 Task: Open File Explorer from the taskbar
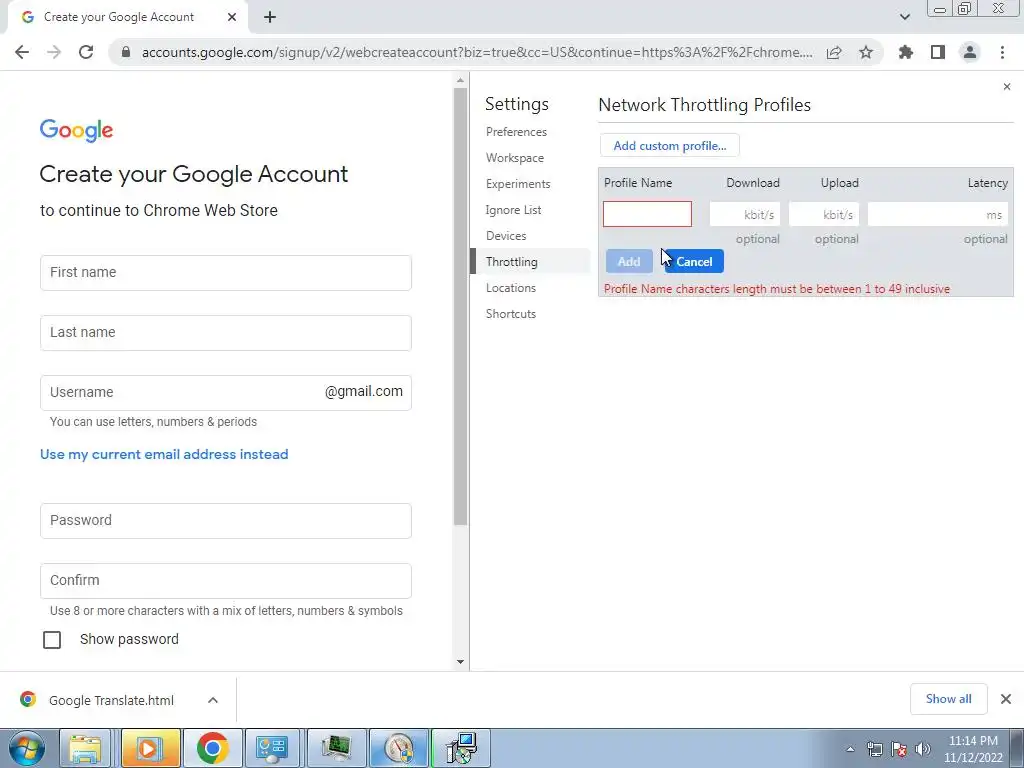(86, 748)
